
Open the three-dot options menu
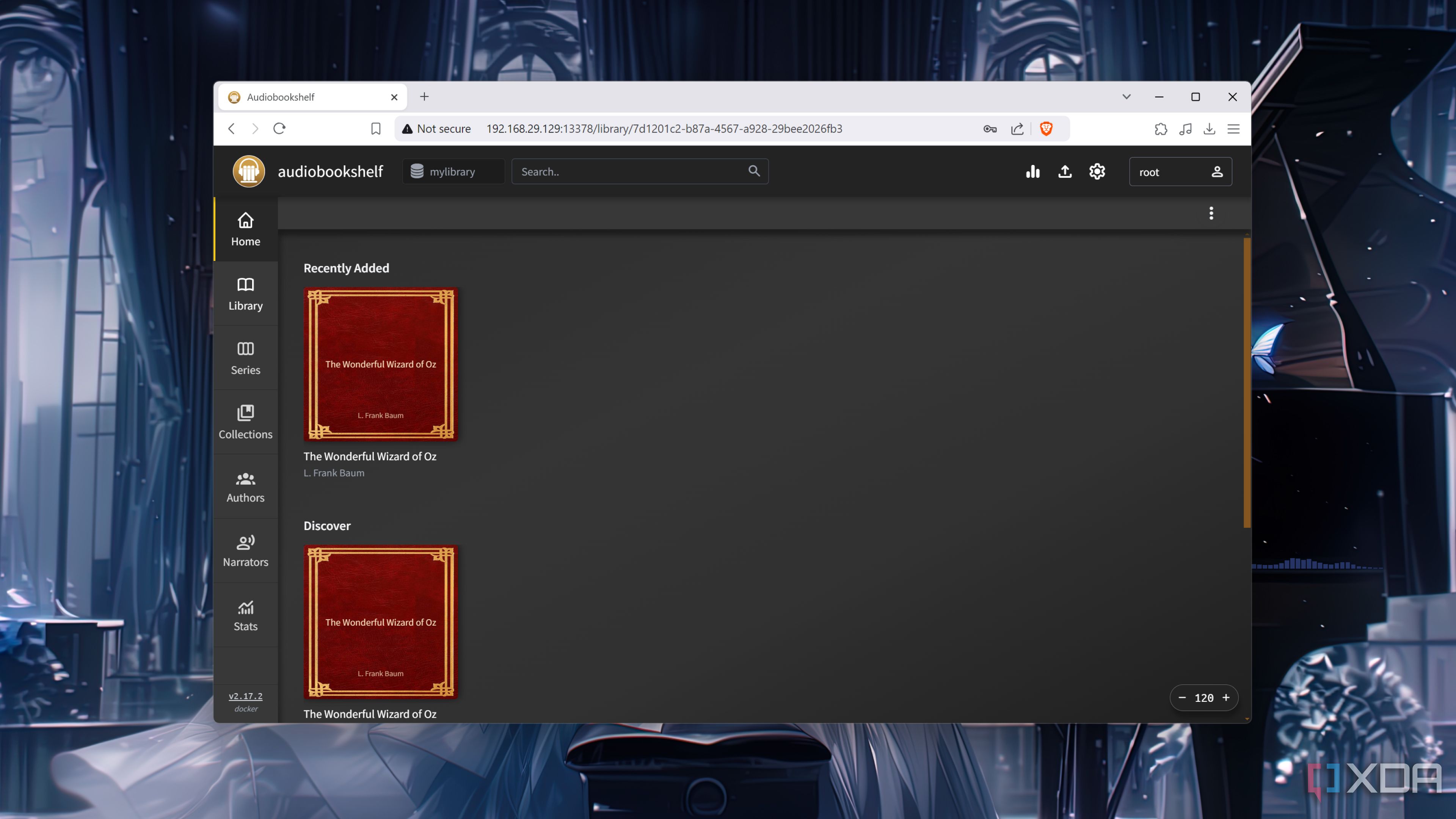point(1211,213)
